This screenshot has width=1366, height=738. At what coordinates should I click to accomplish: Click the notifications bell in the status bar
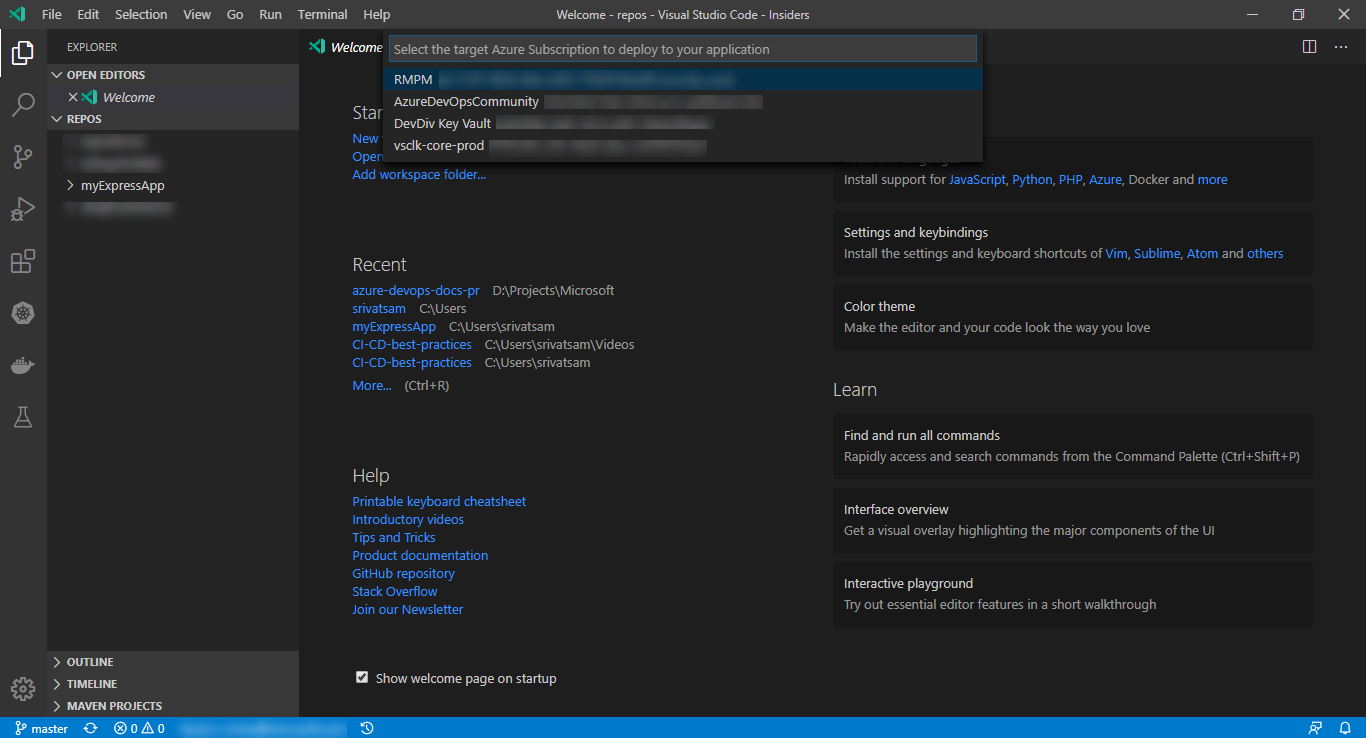pyautogui.click(x=1345, y=728)
